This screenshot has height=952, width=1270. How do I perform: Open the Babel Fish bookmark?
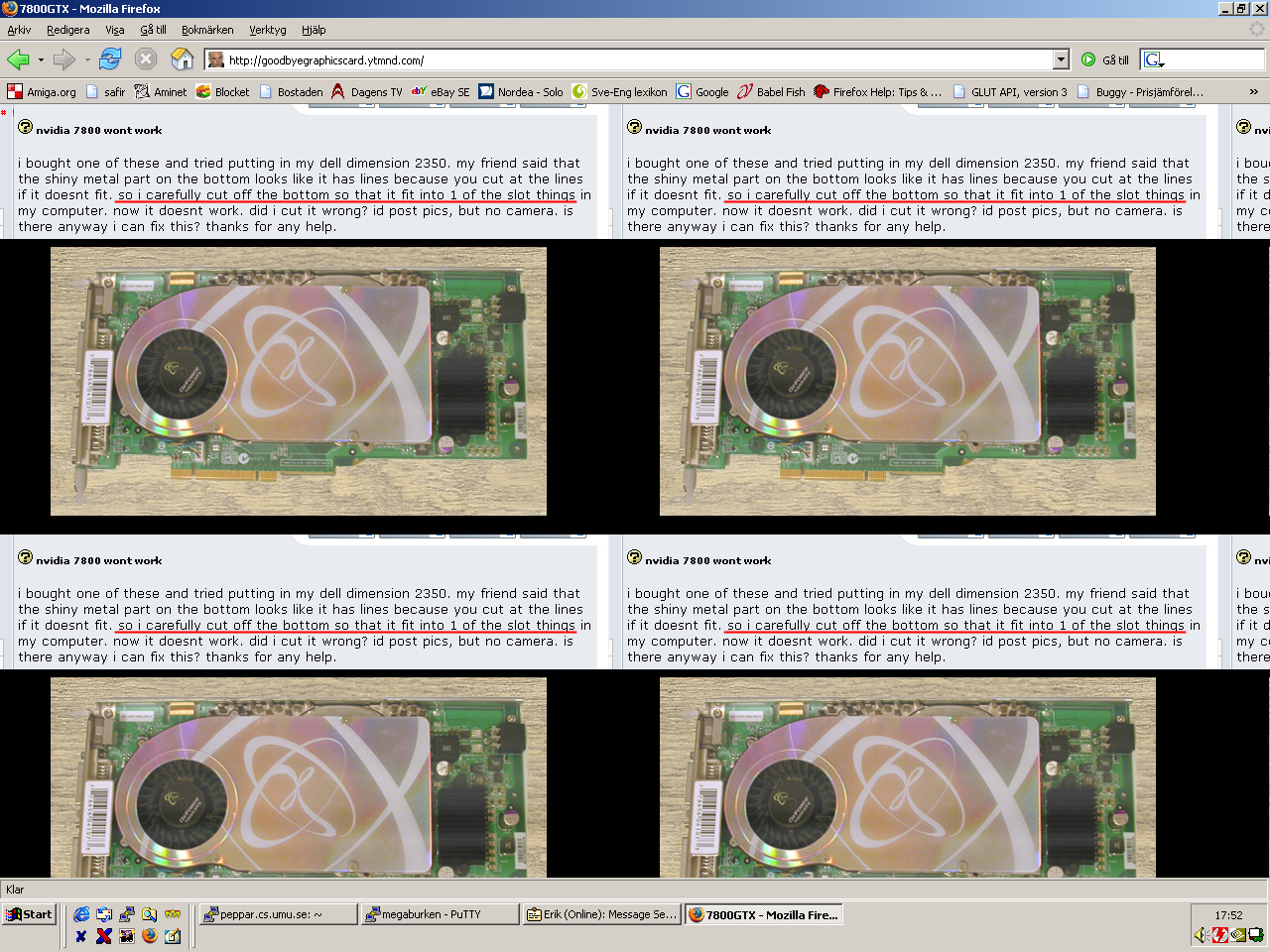click(771, 91)
